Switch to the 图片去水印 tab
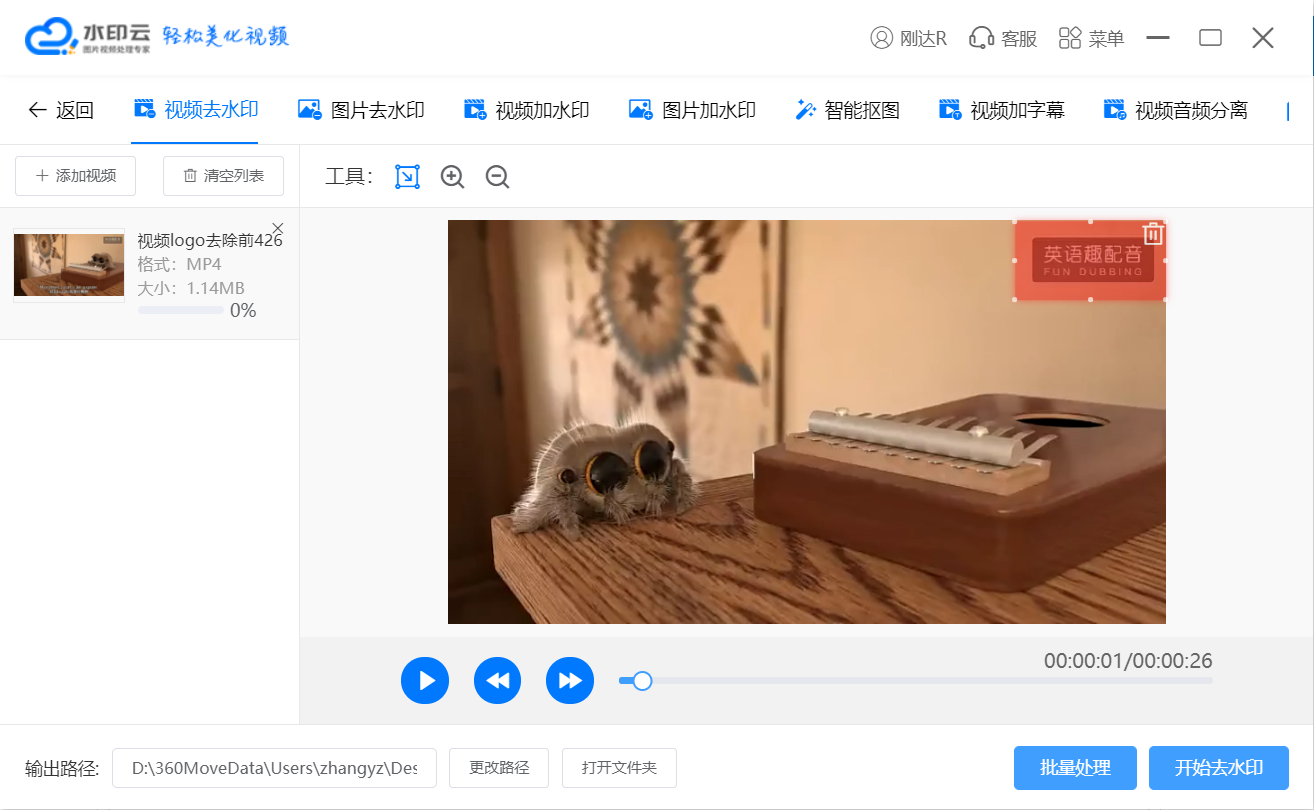This screenshot has width=1314, height=810. click(x=362, y=110)
